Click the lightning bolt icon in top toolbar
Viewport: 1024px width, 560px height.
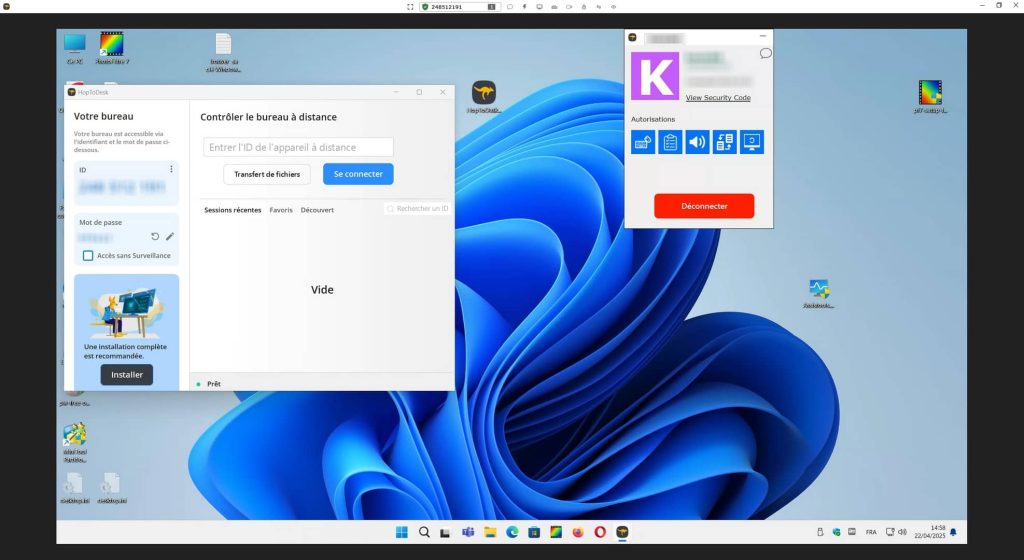click(x=524, y=7)
